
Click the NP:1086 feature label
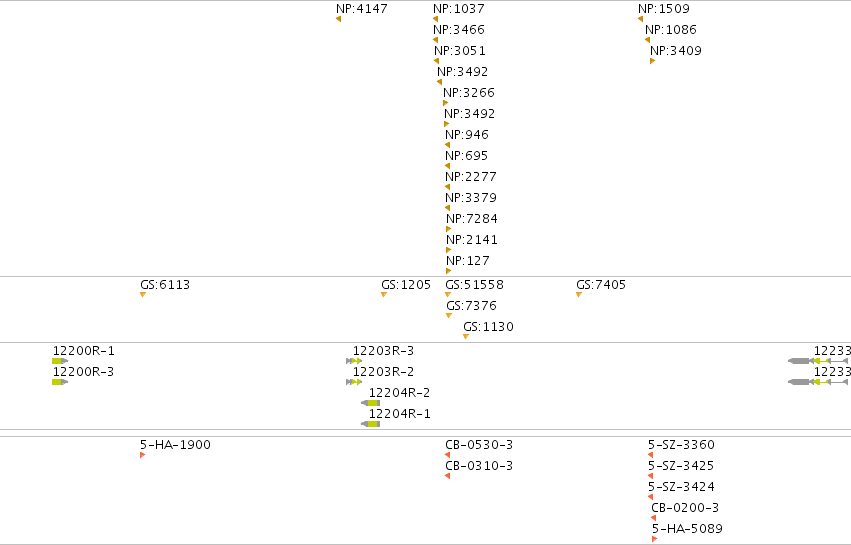pos(671,30)
